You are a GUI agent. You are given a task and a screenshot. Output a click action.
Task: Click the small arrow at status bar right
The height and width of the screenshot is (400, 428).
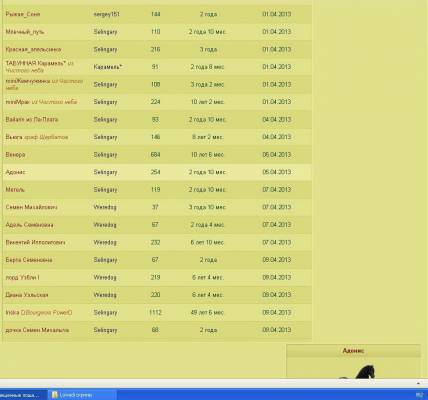(418, 384)
